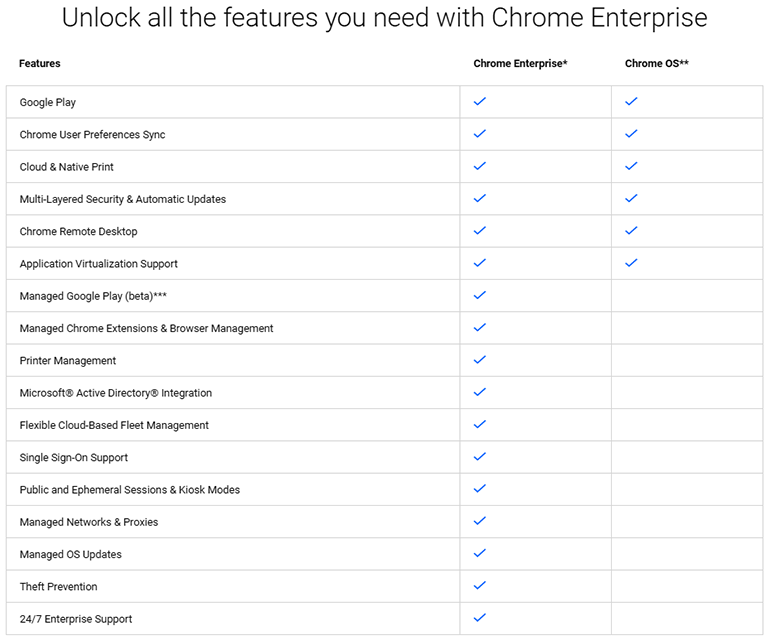Click the Features column header
The image size is (770, 640).
tap(40, 63)
